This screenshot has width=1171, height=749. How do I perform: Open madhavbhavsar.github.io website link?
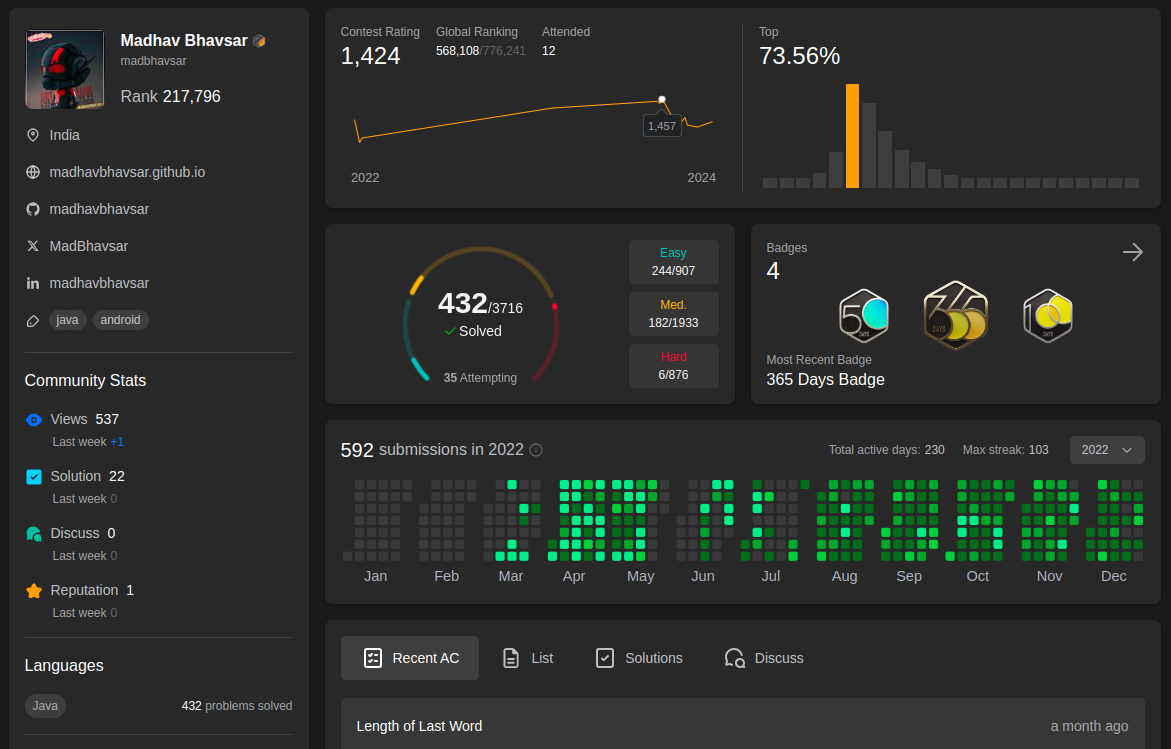pyautogui.click(x=127, y=172)
